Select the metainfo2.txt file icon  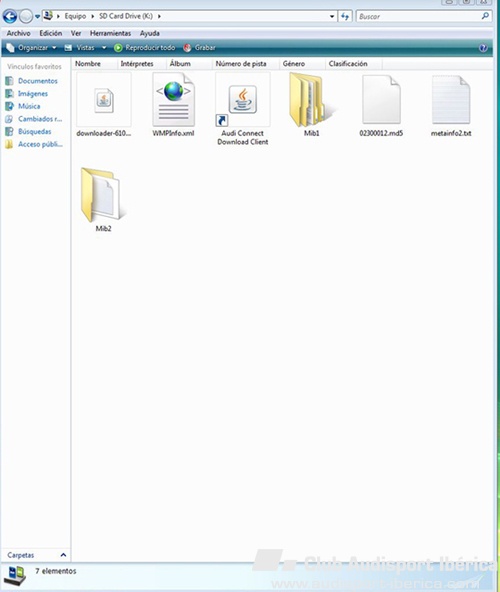tap(451, 100)
